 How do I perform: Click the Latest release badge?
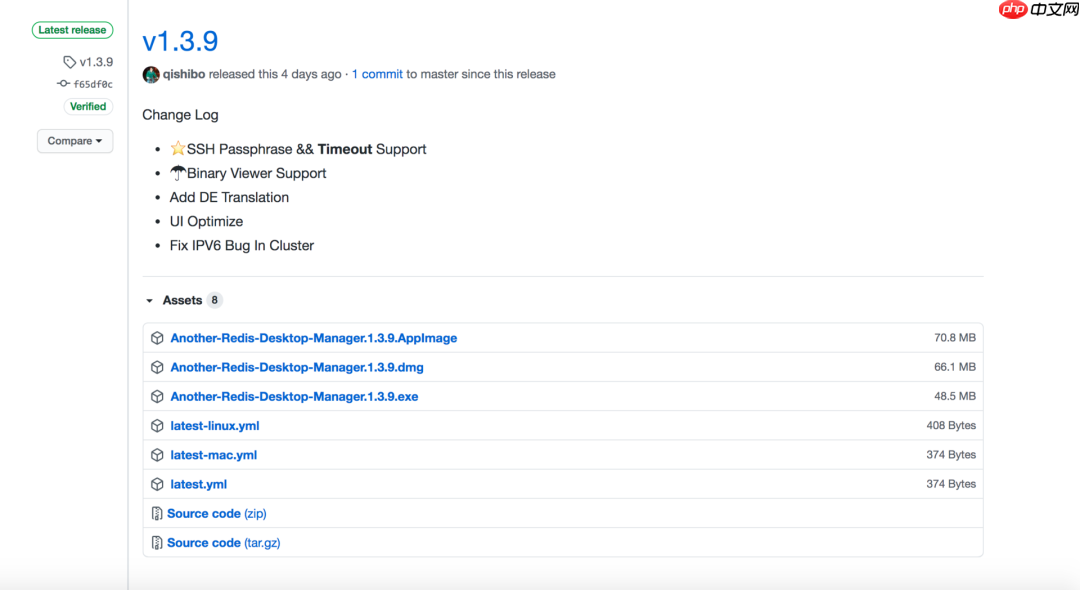(73, 30)
